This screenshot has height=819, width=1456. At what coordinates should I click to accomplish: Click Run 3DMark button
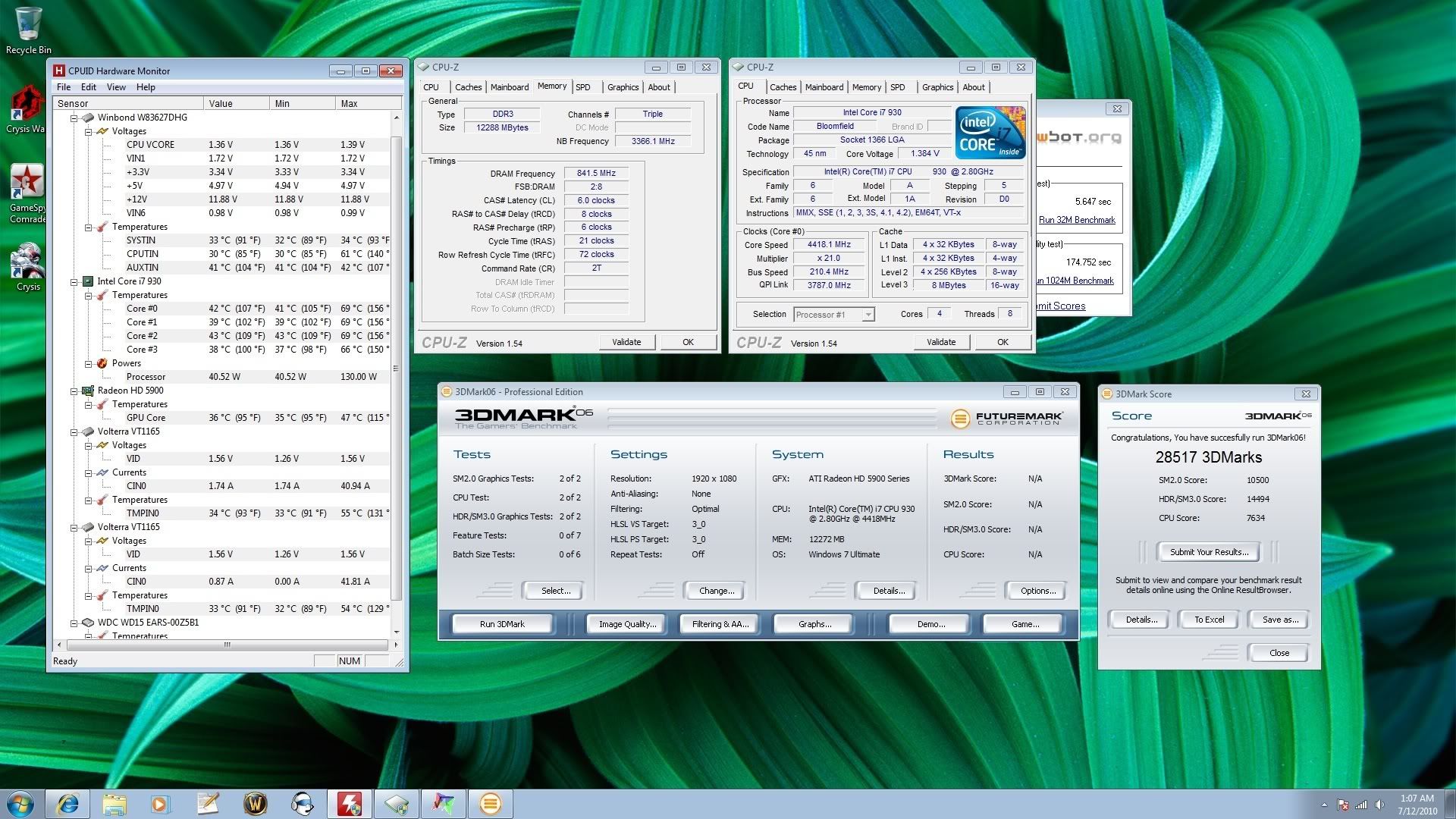(502, 624)
